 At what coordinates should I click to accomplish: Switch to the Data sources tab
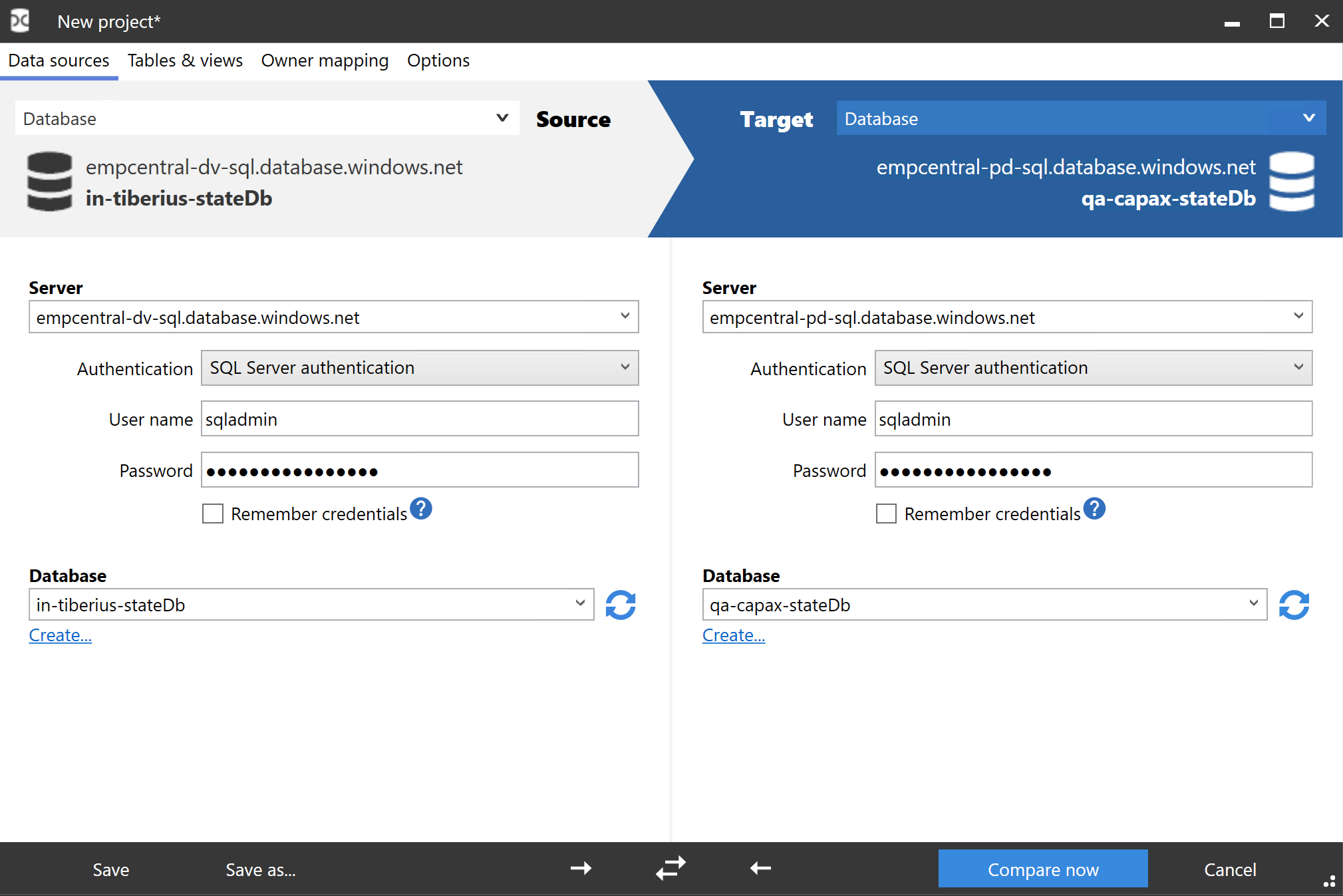59,61
